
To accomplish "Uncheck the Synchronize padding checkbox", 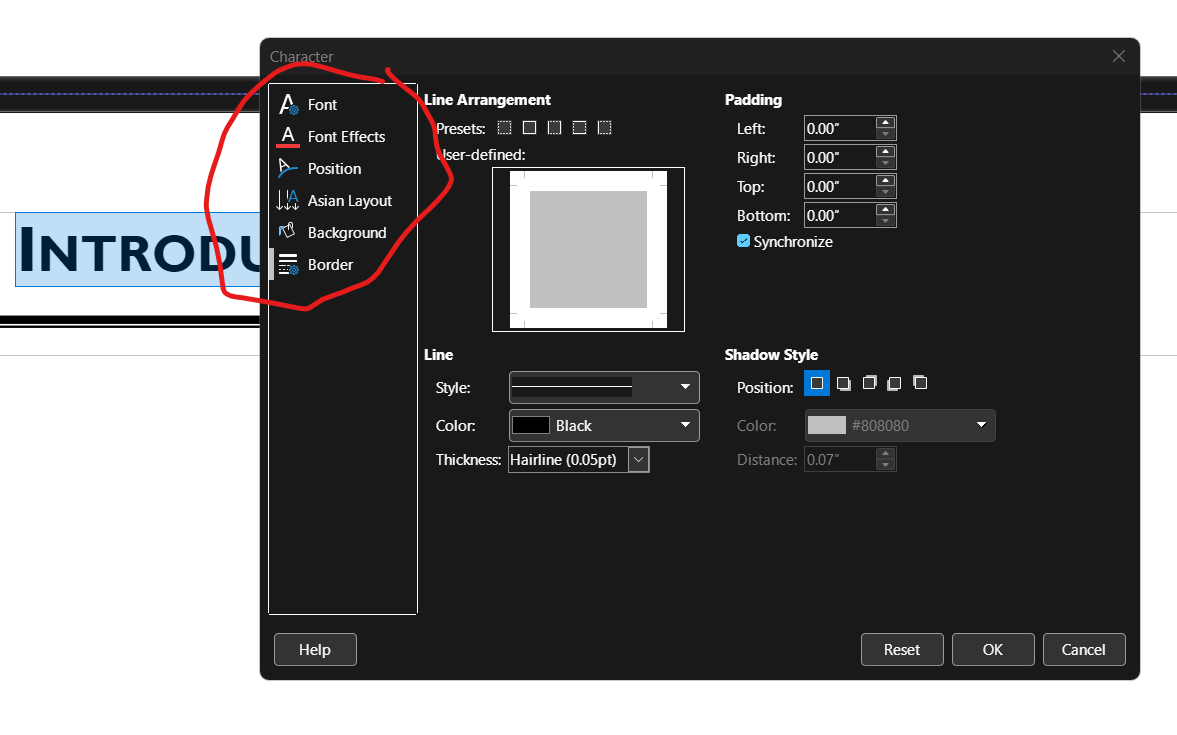I will tap(743, 241).
